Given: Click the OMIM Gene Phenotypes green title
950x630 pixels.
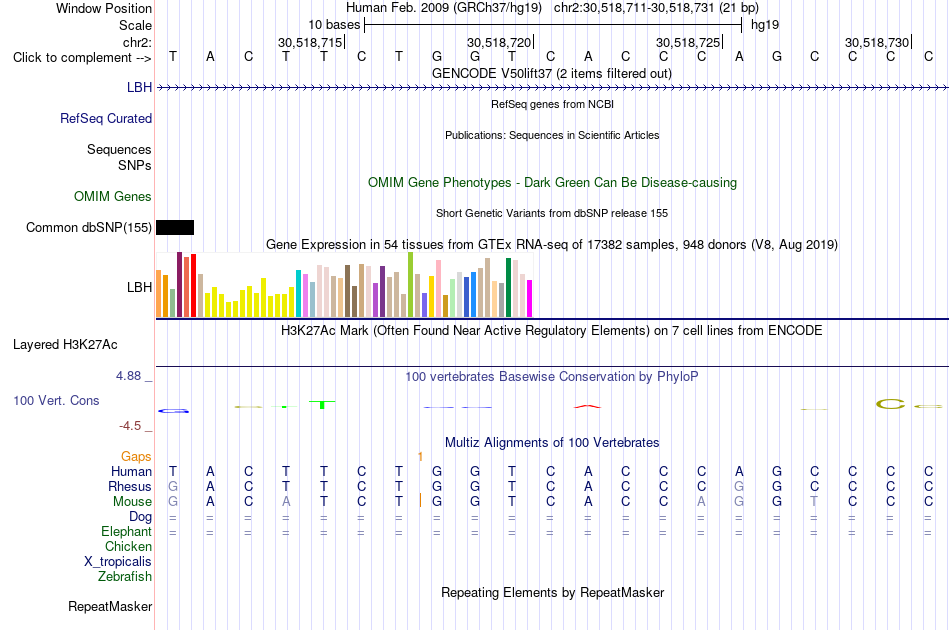Looking at the screenshot, I should coord(552,182).
